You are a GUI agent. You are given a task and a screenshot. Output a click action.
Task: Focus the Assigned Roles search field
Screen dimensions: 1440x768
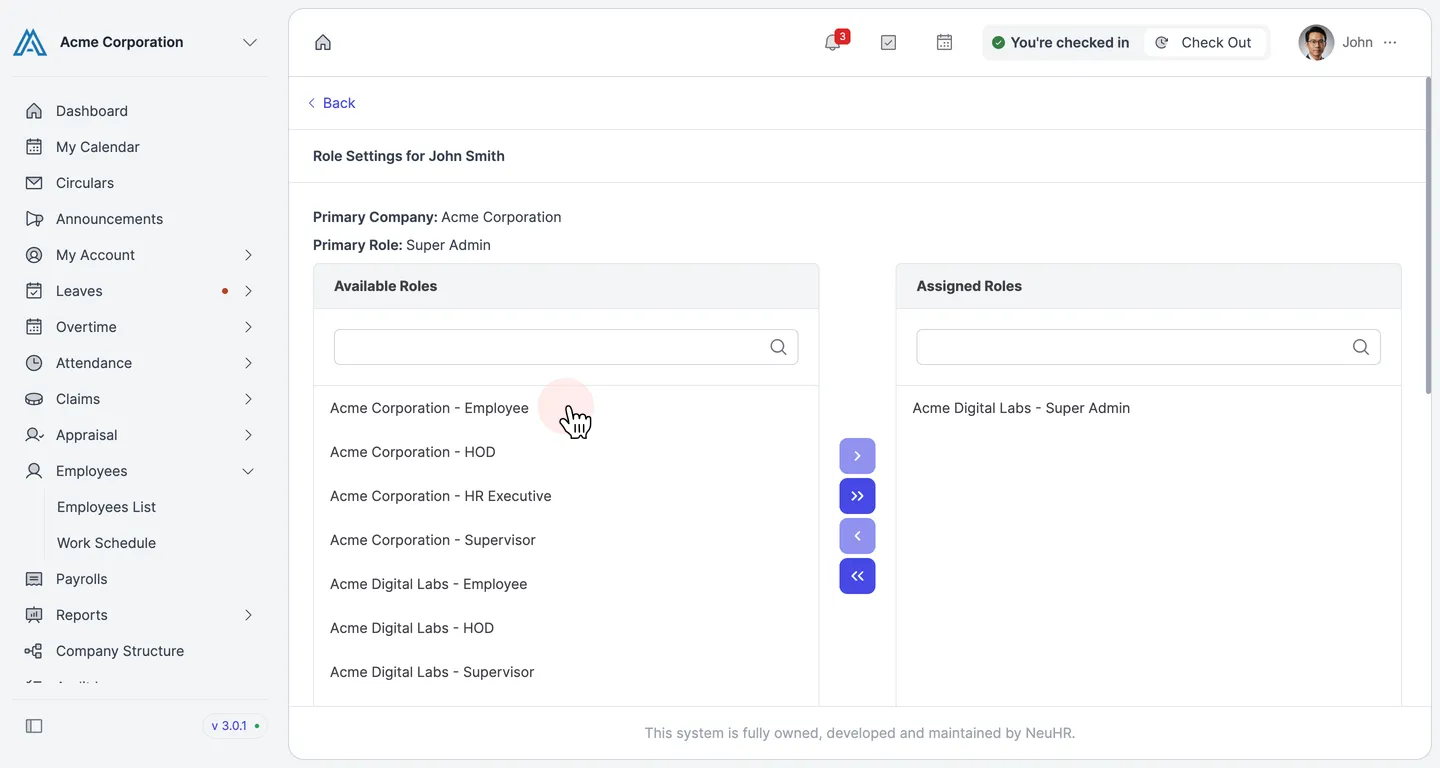1148,347
